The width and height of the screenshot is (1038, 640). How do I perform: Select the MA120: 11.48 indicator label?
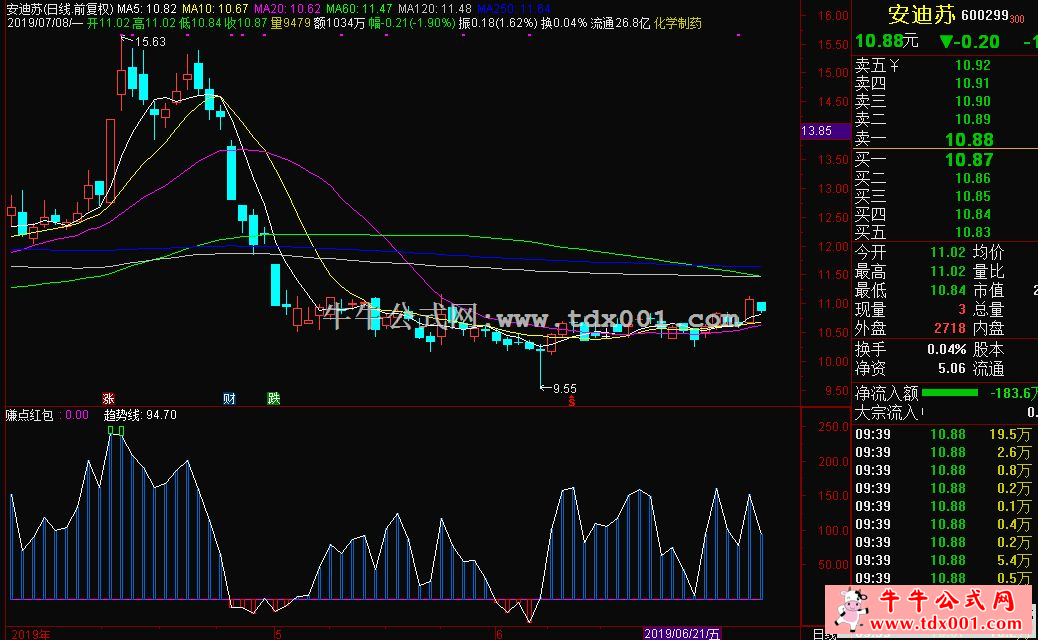(435, 9)
